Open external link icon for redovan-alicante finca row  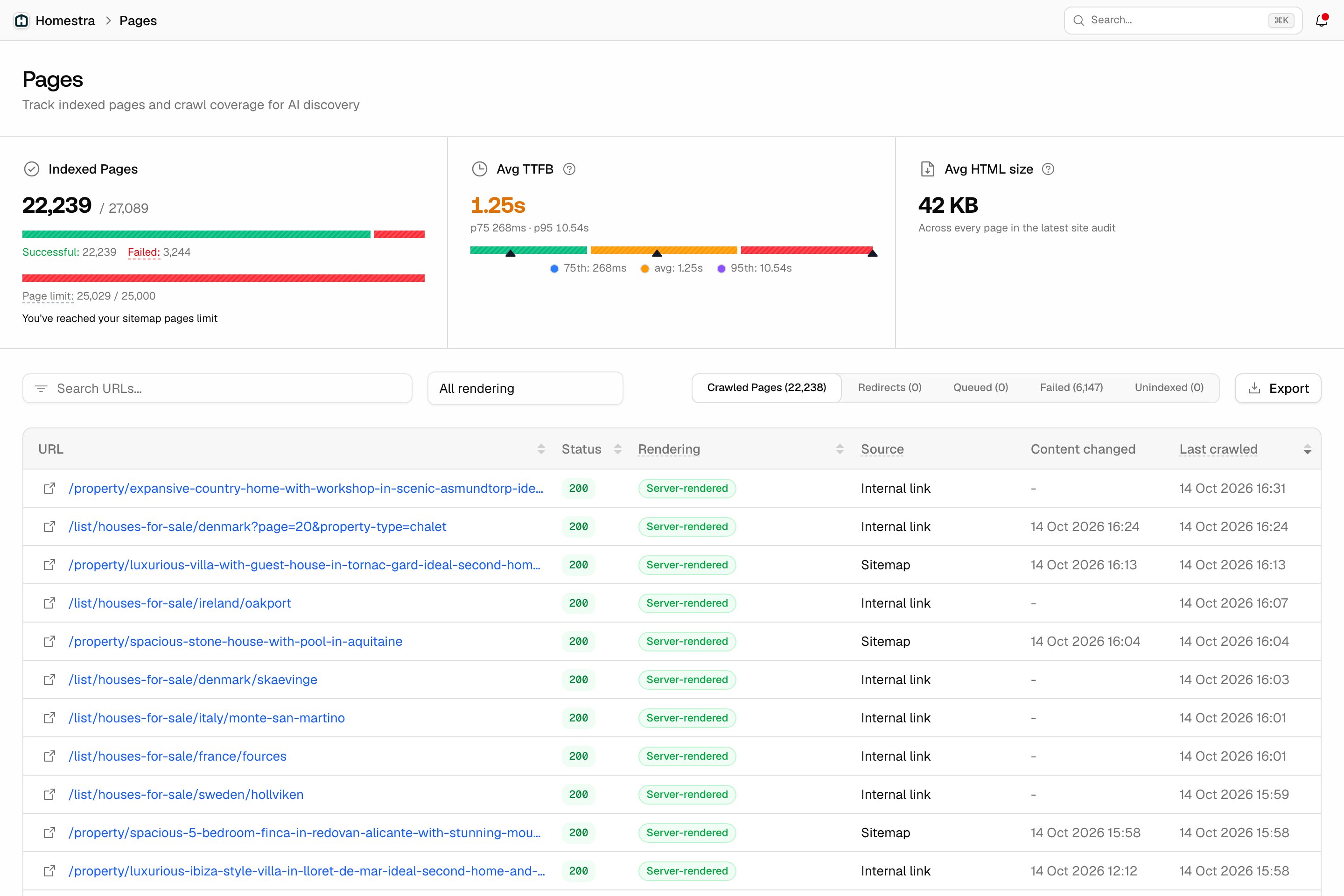click(50, 833)
